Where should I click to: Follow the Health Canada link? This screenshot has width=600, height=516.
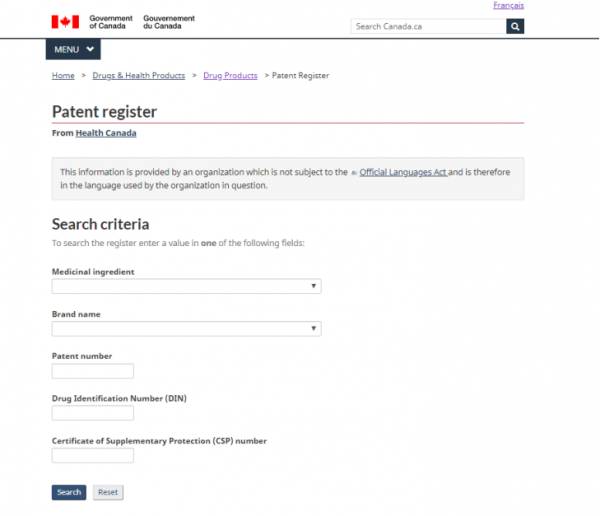point(106,133)
